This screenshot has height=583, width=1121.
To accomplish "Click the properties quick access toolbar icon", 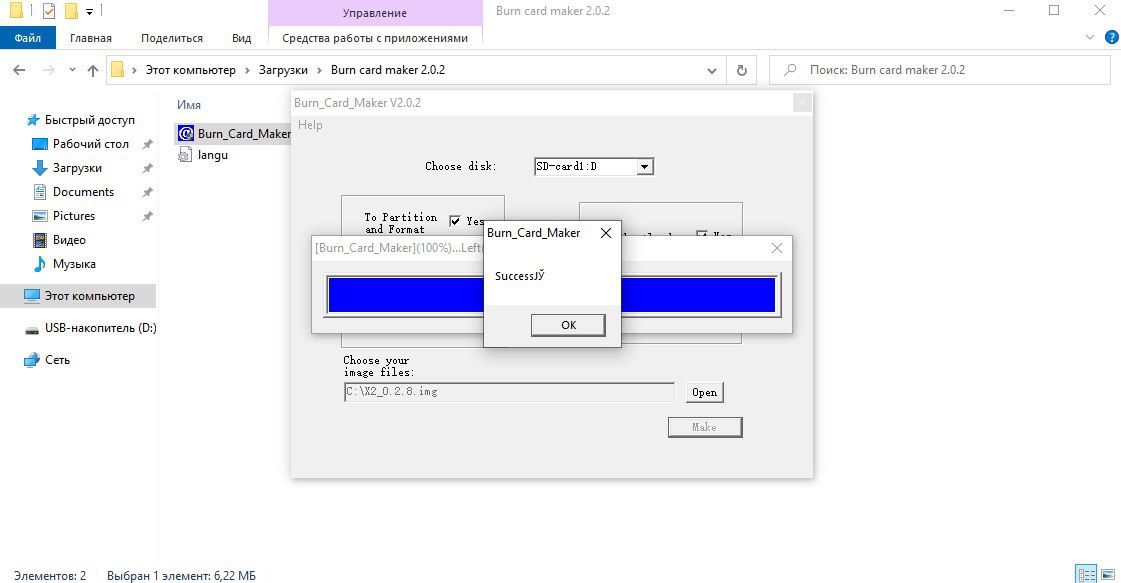I will [49, 11].
